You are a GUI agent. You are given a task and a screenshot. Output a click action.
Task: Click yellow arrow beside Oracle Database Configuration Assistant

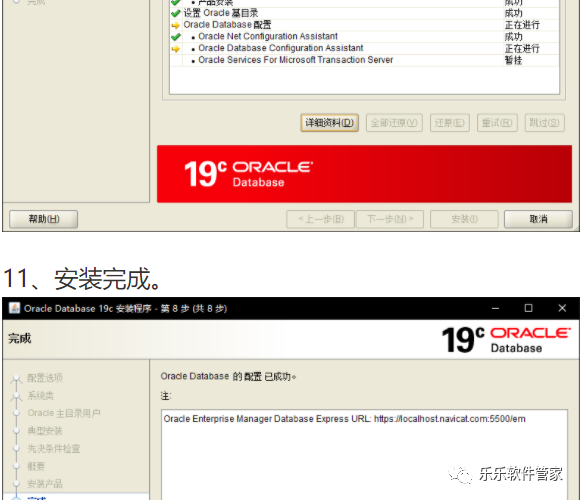pyautogui.click(x=176, y=49)
